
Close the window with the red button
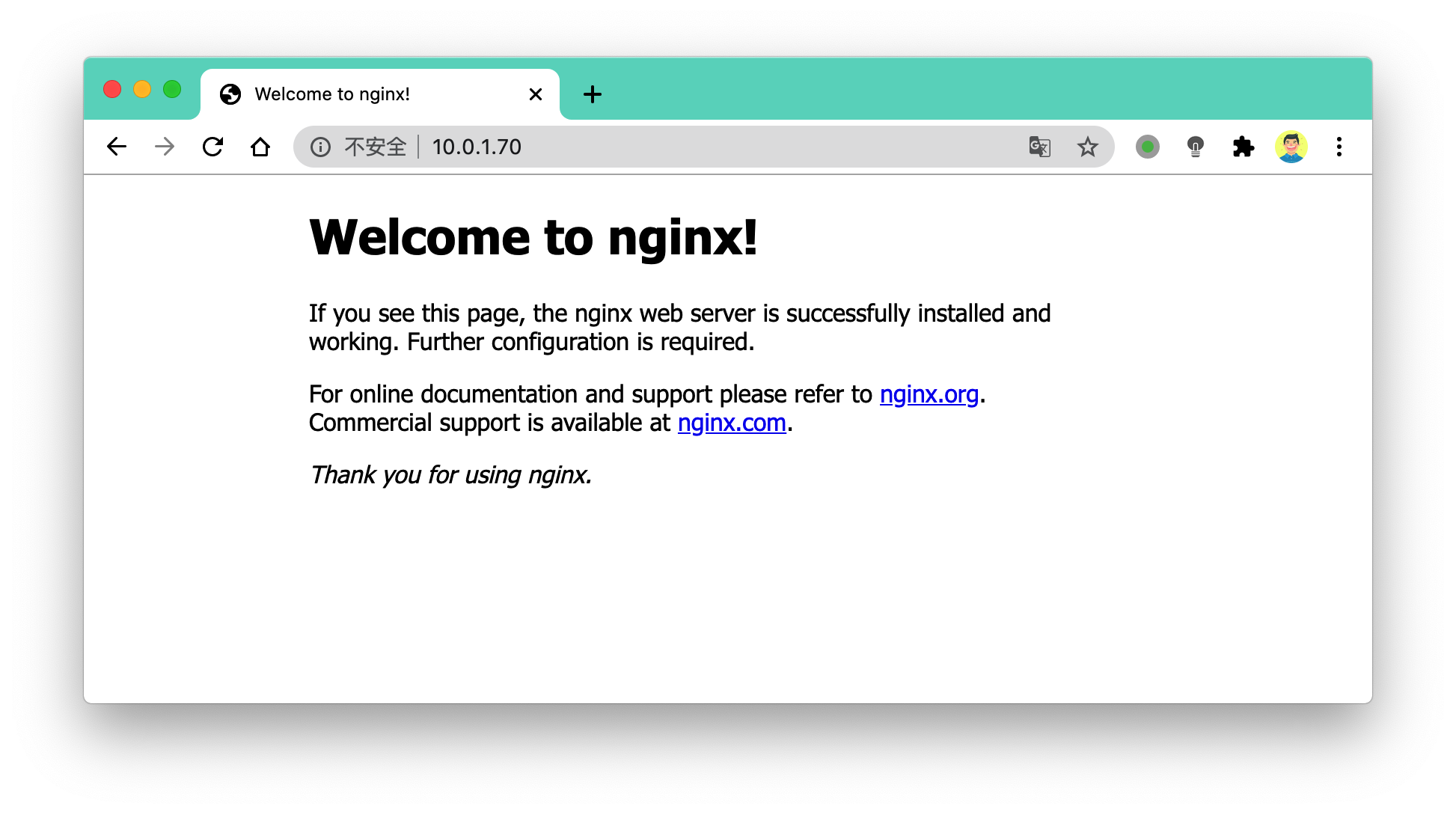tap(112, 90)
